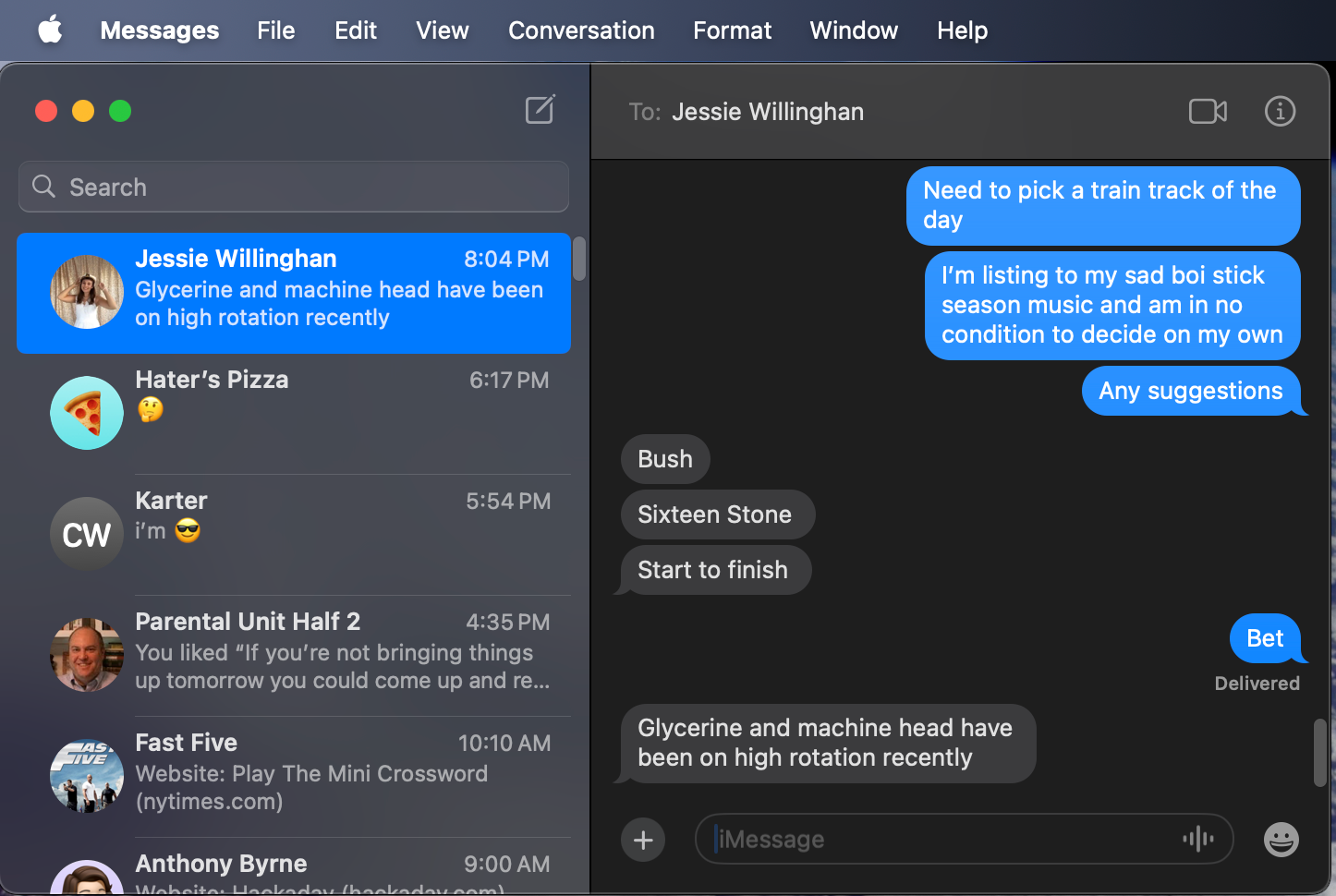The height and width of the screenshot is (896, 1336).
Task: Click the 'Sixteen Stone' message bubble
Action: (x=718, y=515)
